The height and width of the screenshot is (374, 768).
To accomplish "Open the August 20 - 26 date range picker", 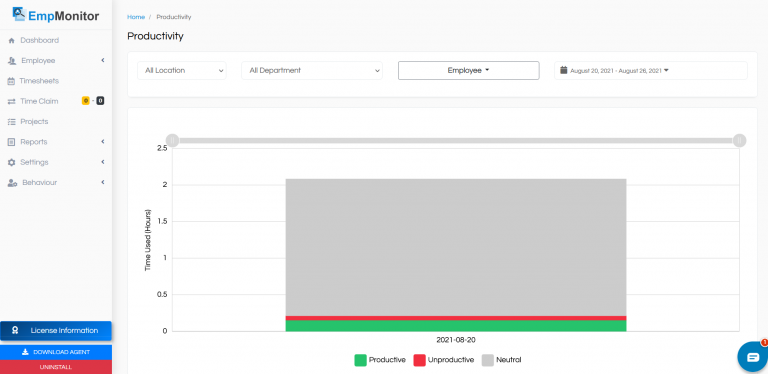I will pos(650,70).
